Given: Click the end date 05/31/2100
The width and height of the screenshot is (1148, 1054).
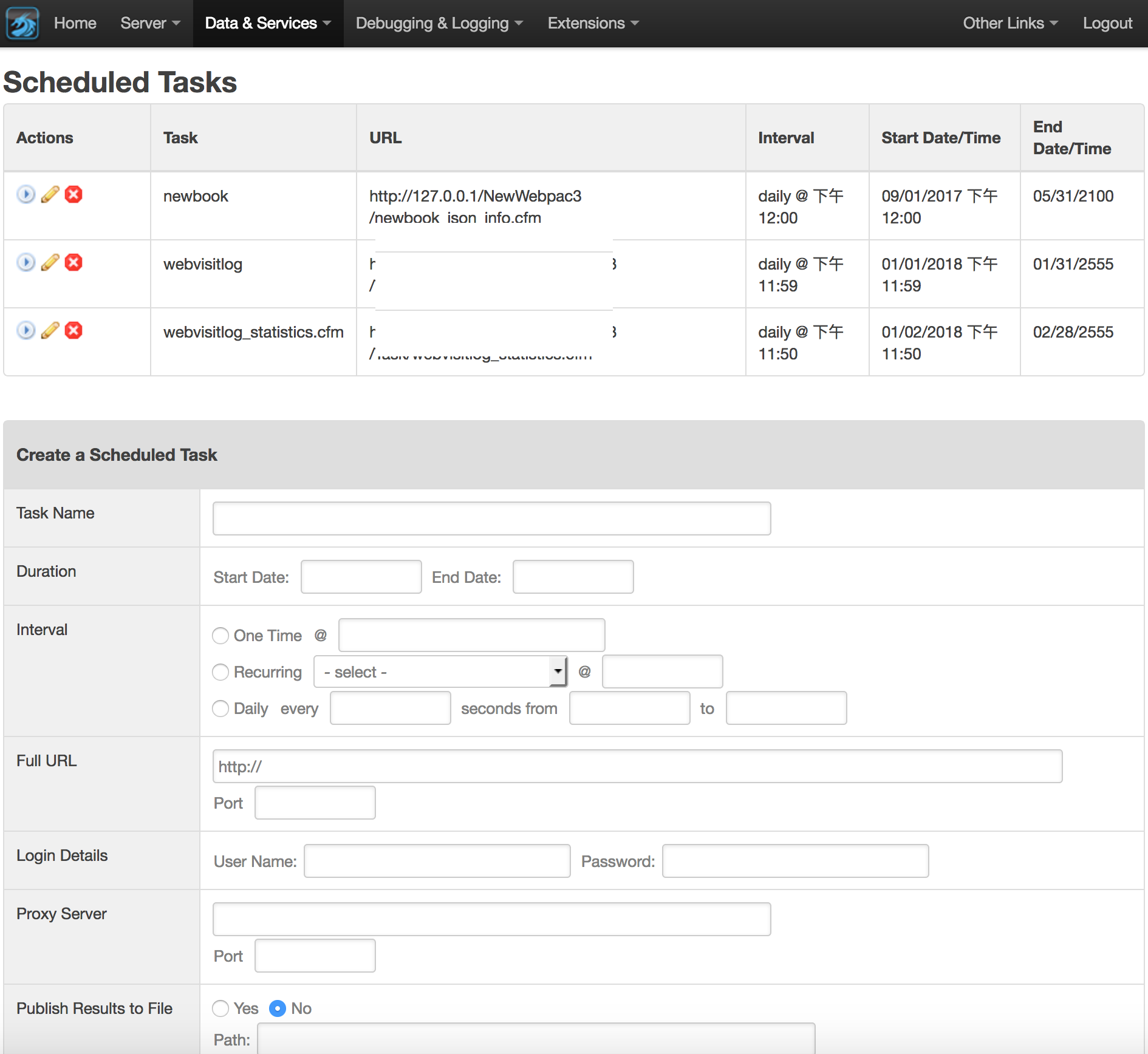Looking at the screenshot, I should click(x=1073, y=196).
